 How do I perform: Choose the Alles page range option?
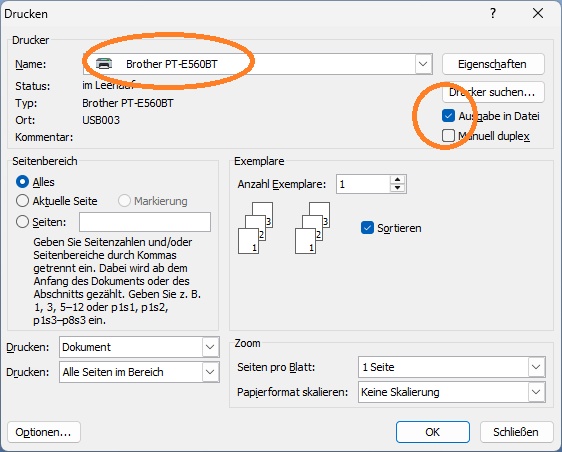pyautogui.click(x=22, y=182)
